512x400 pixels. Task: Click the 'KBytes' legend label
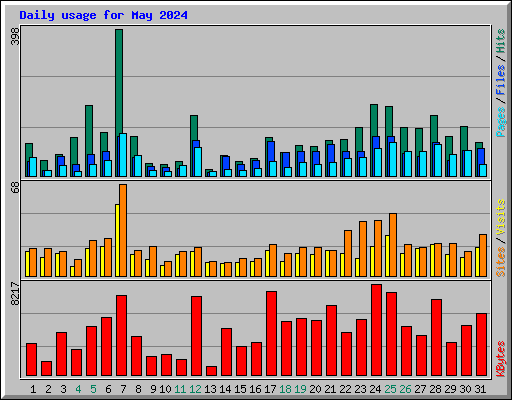[x=501, y=359]
